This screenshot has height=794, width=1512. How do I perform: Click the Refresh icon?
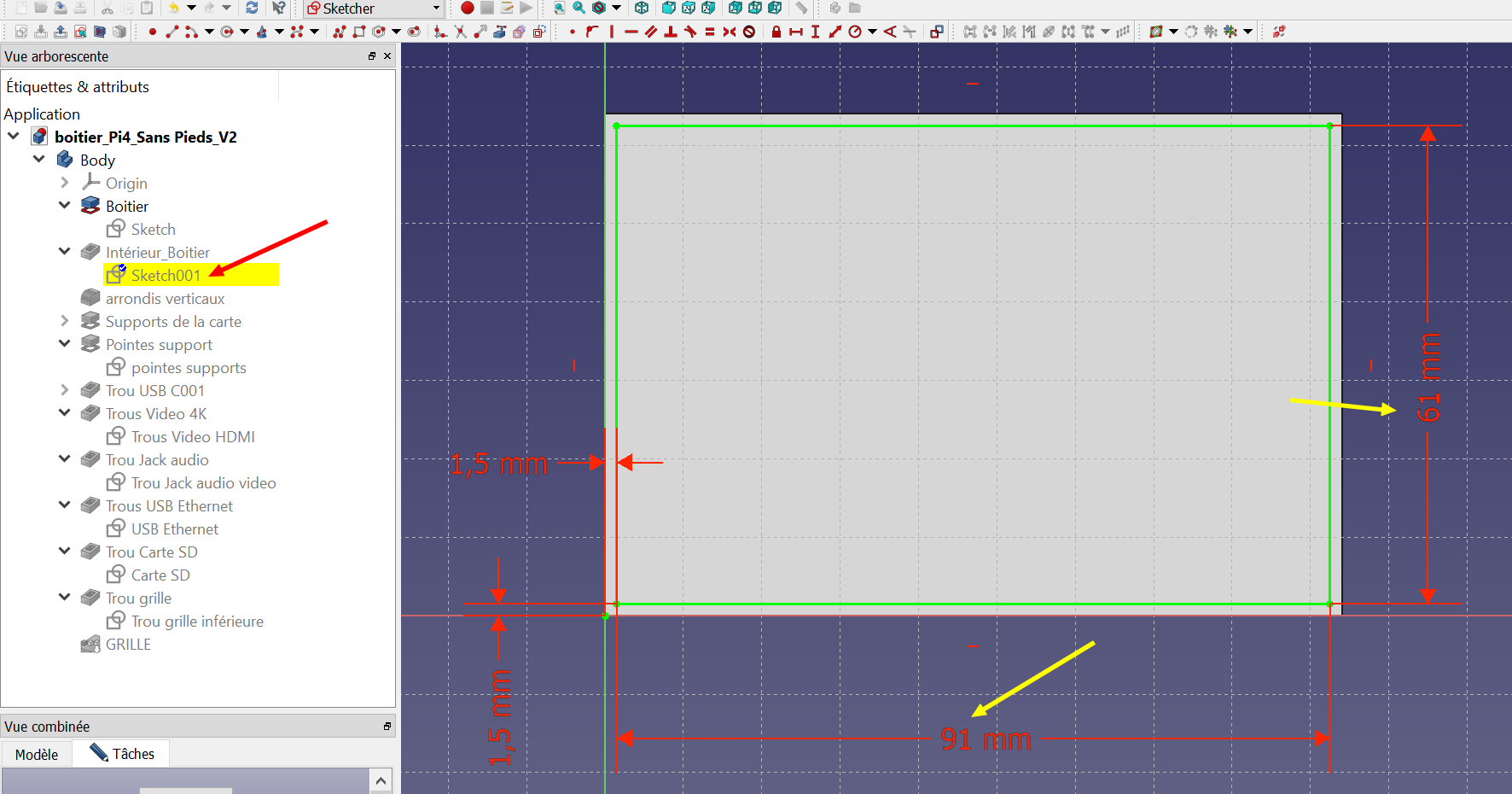(252, 8)
